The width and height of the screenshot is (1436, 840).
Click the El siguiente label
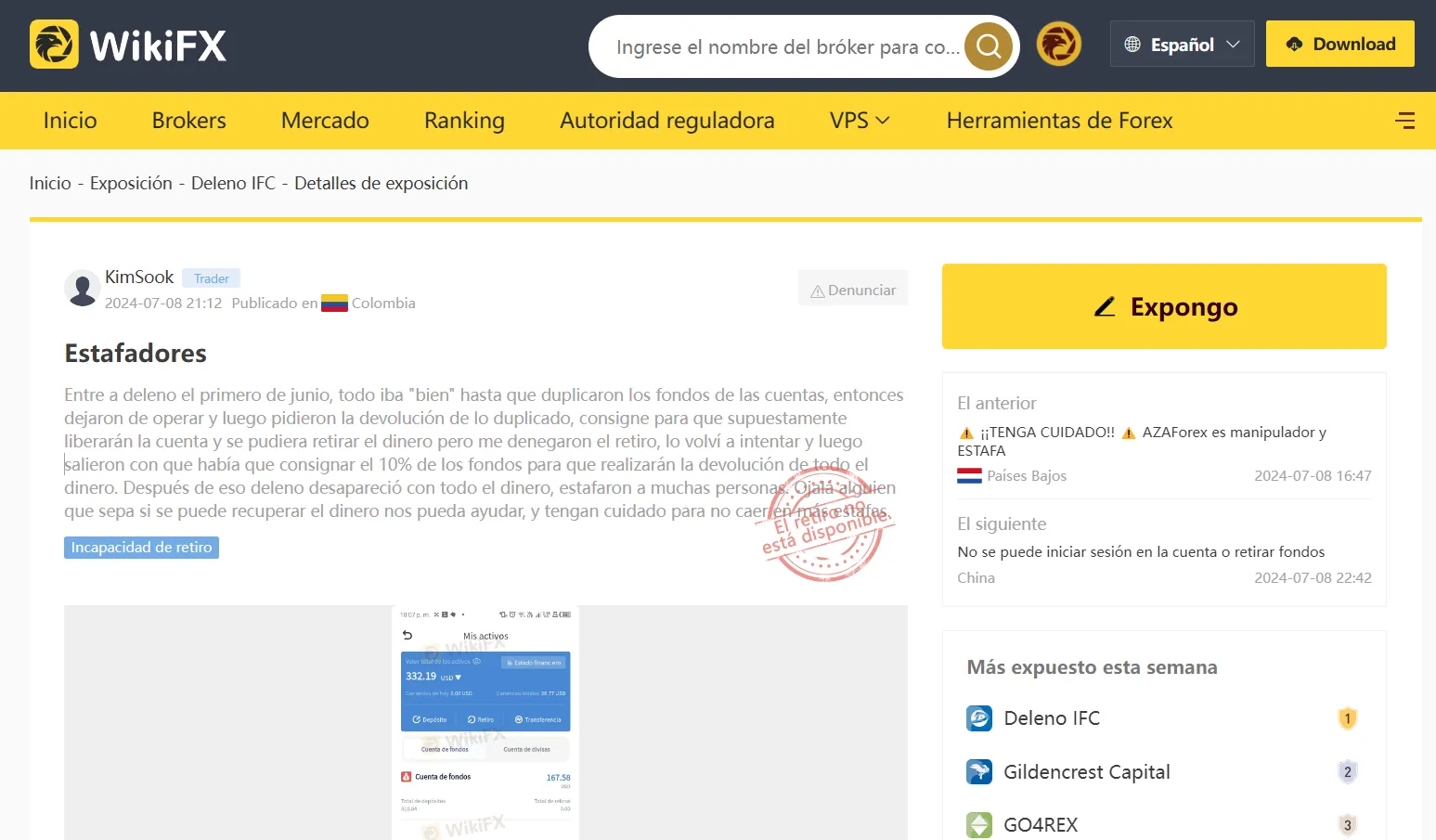click(1002, 524)
